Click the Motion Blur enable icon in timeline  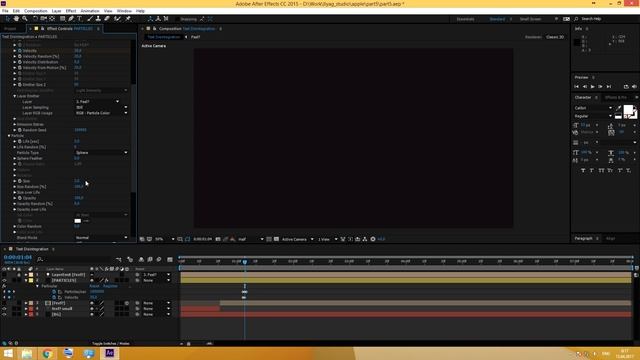coord(159,259)
